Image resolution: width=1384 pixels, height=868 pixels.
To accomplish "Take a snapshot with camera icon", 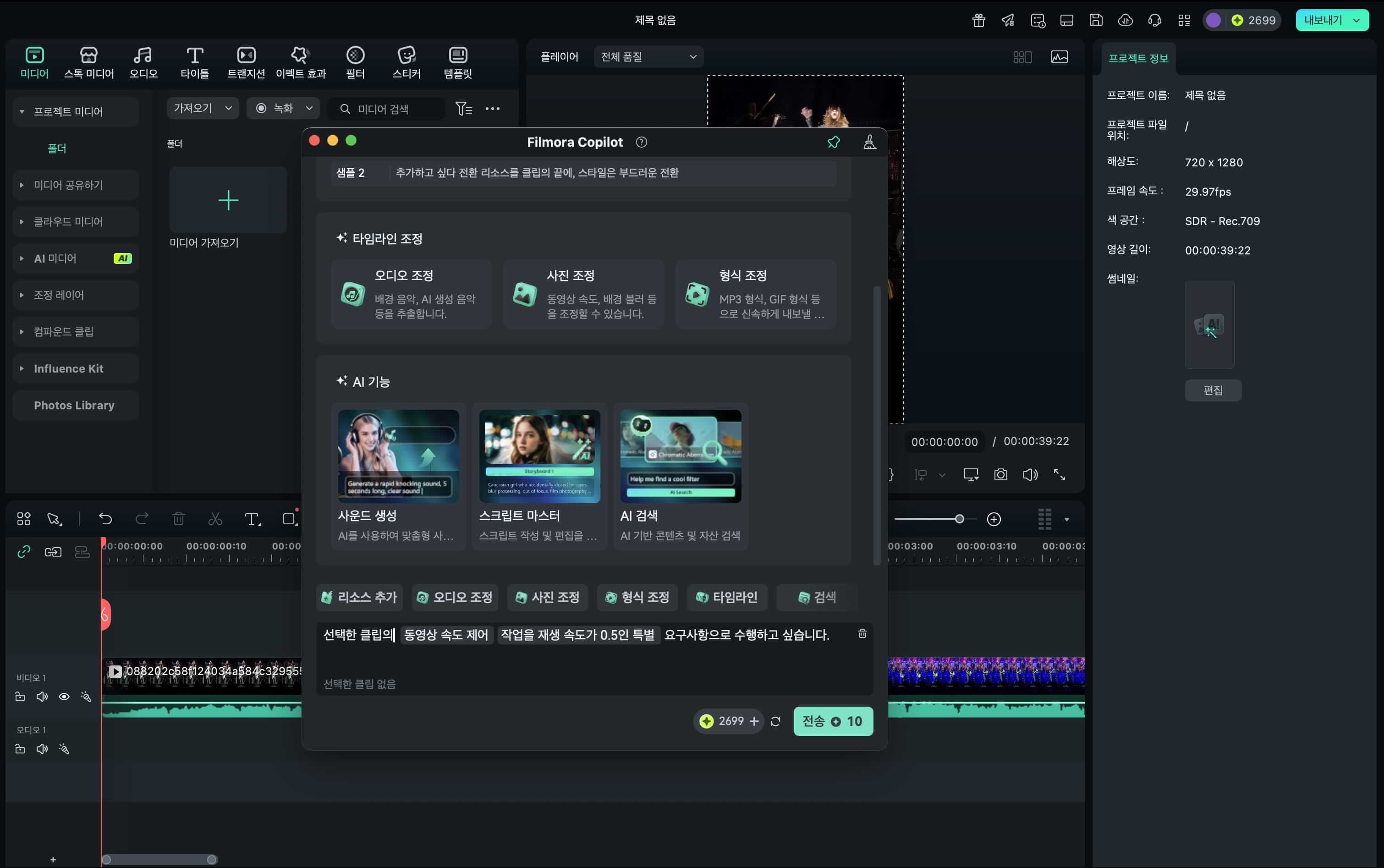I will click(1000, 475).
